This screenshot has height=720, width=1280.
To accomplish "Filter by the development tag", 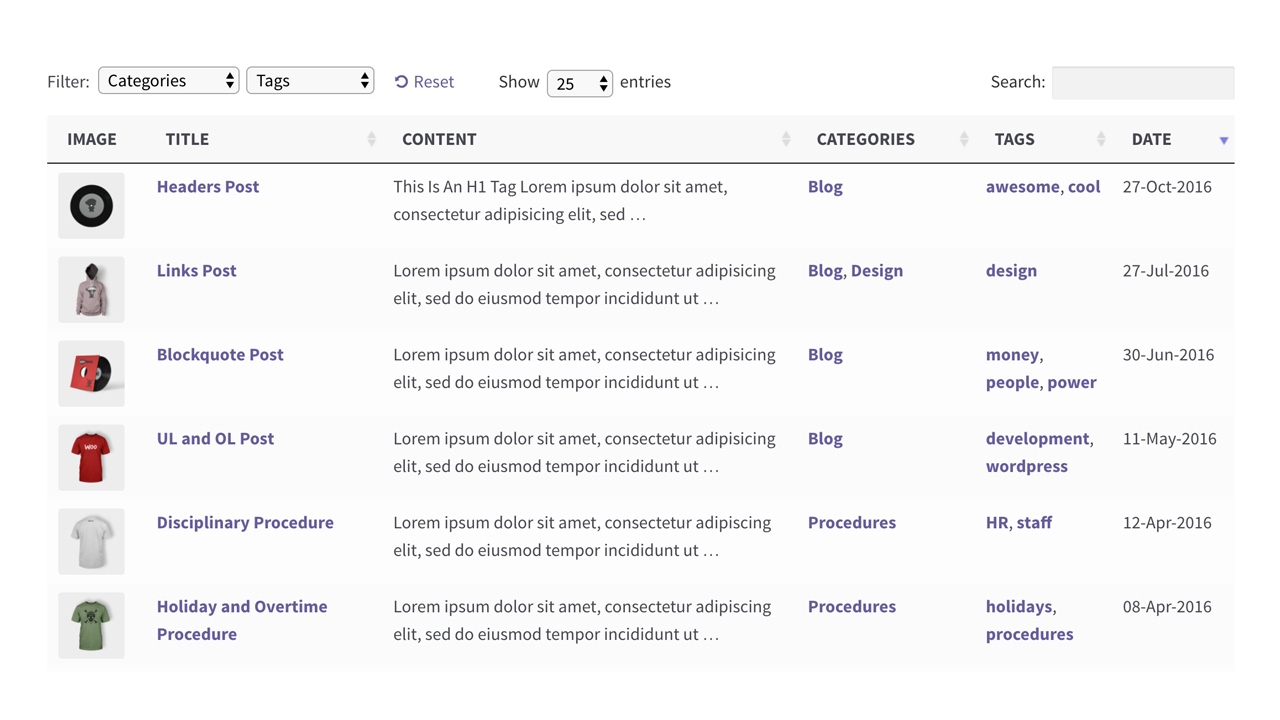I will point(1037,439).
